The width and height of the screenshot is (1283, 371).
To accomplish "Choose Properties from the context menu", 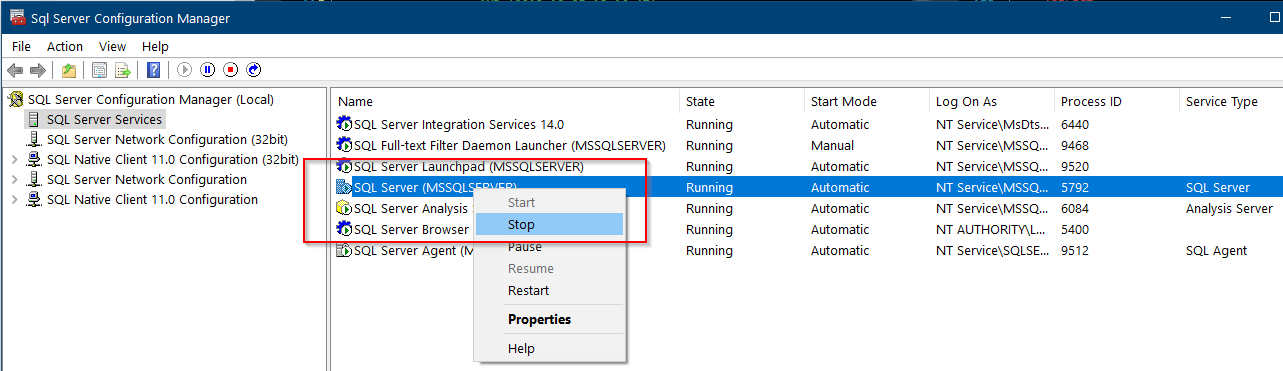I will click(x=549, y=319).
